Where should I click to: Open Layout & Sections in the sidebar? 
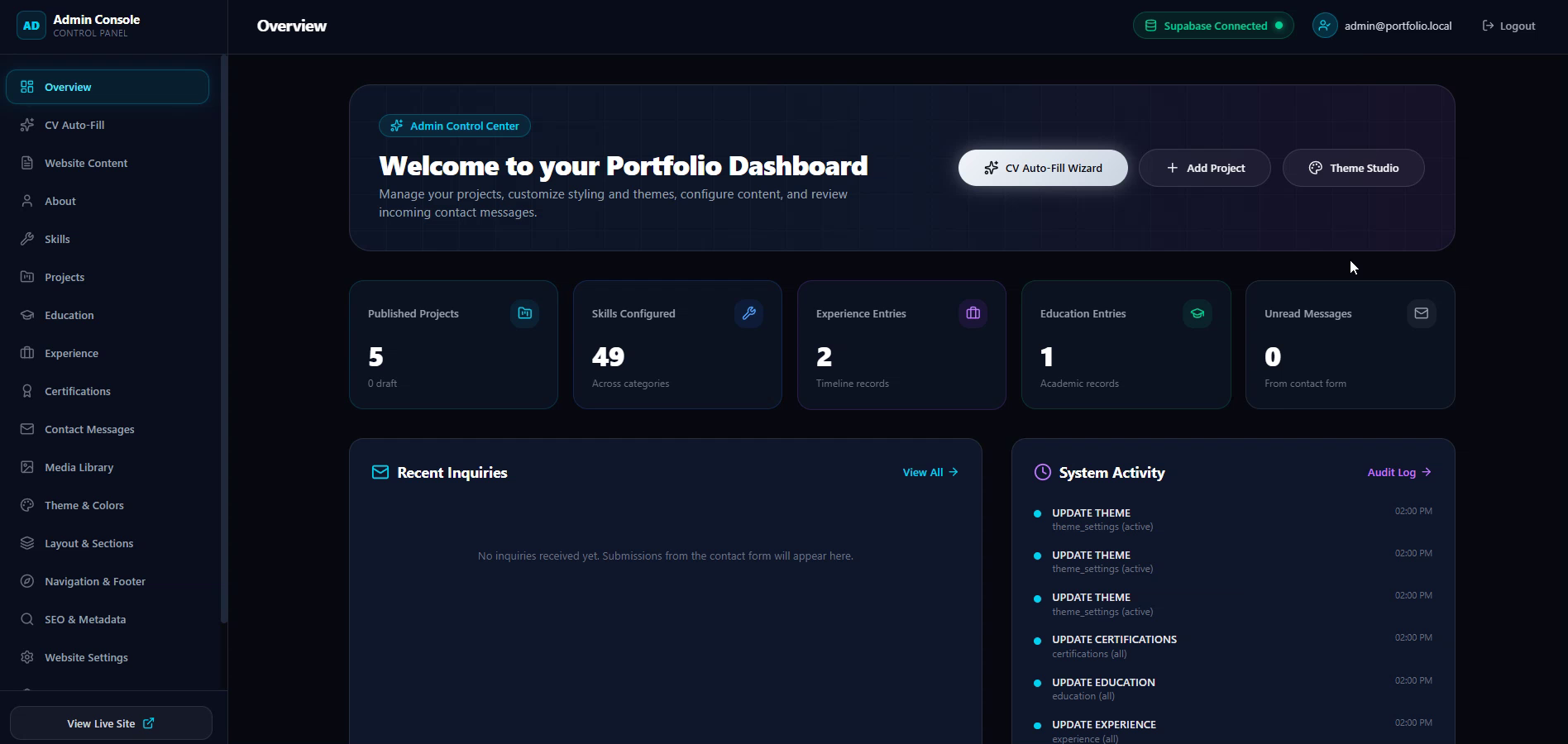coord(108,543)
